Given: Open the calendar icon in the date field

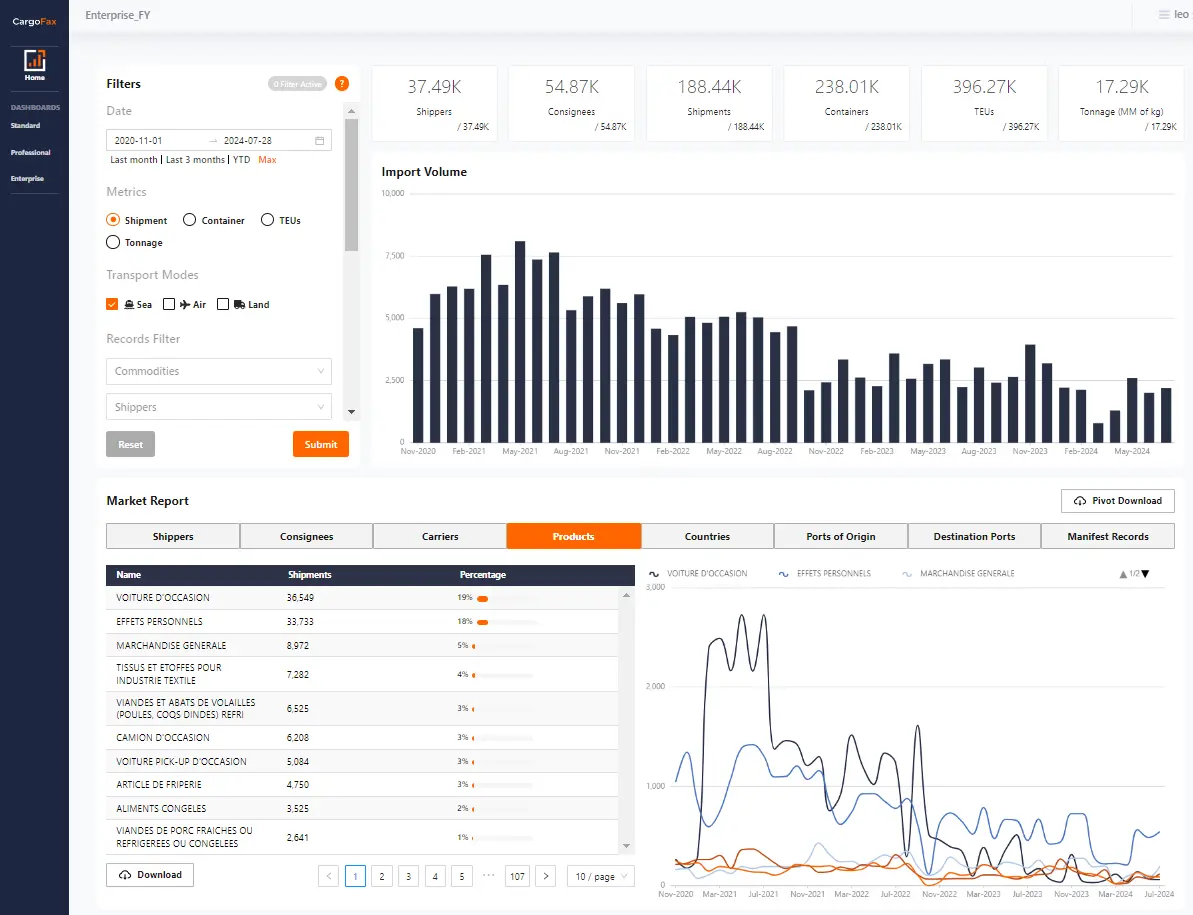Looking at the screenshot, I should click(321, 139).
